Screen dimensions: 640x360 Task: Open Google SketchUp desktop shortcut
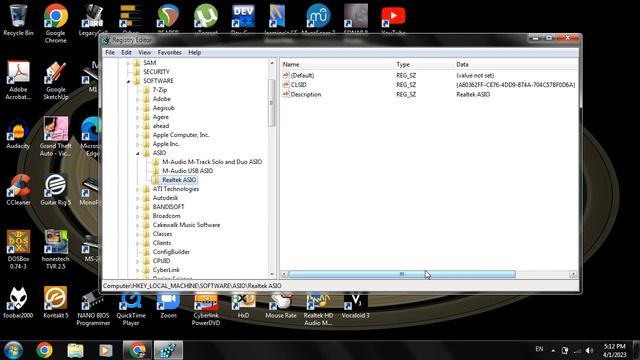pyautogui.click(x=56, y=80)
